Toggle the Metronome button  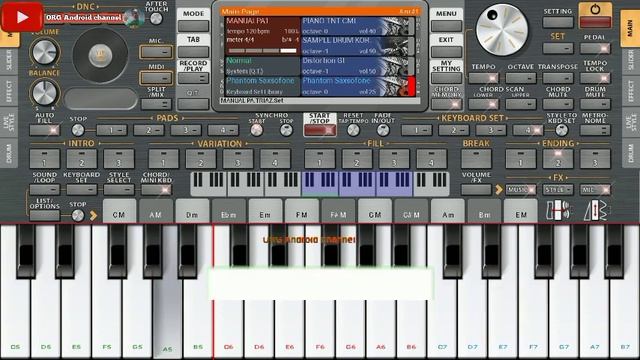[x=595, y=130]
